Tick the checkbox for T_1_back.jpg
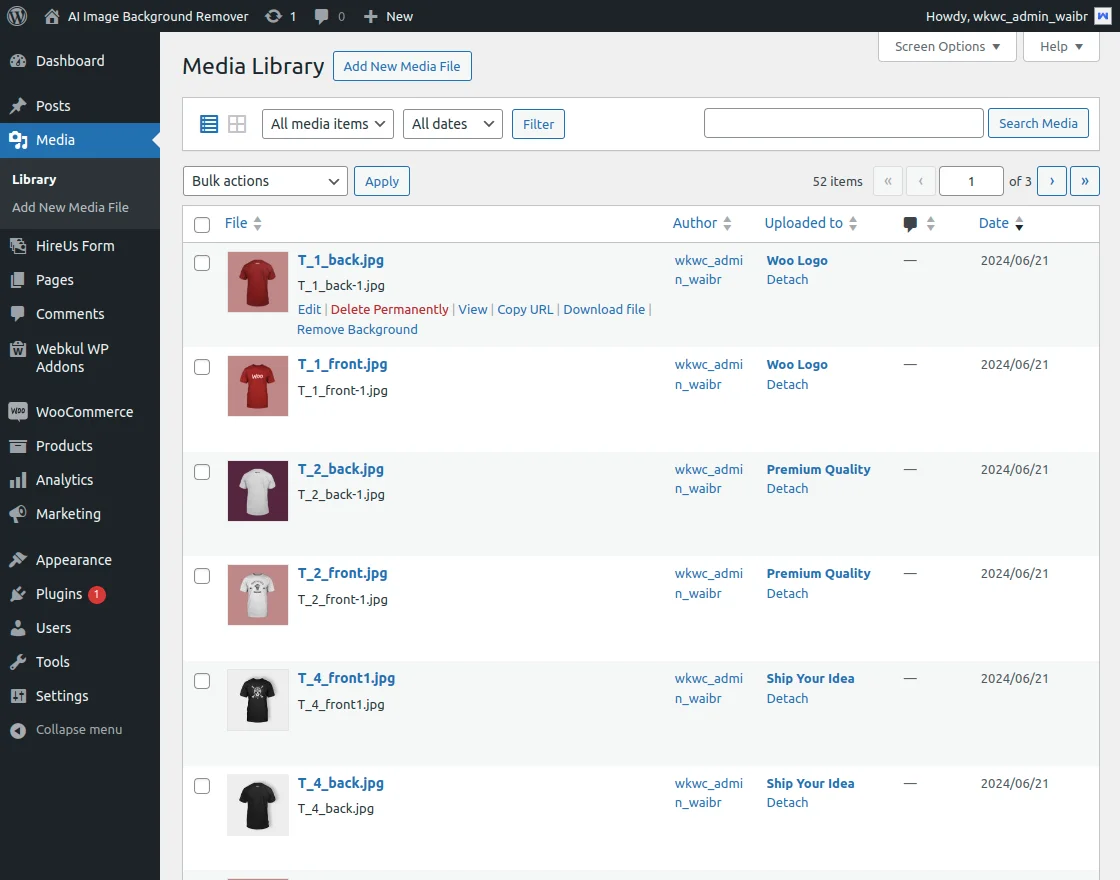 tap(202, 263)
